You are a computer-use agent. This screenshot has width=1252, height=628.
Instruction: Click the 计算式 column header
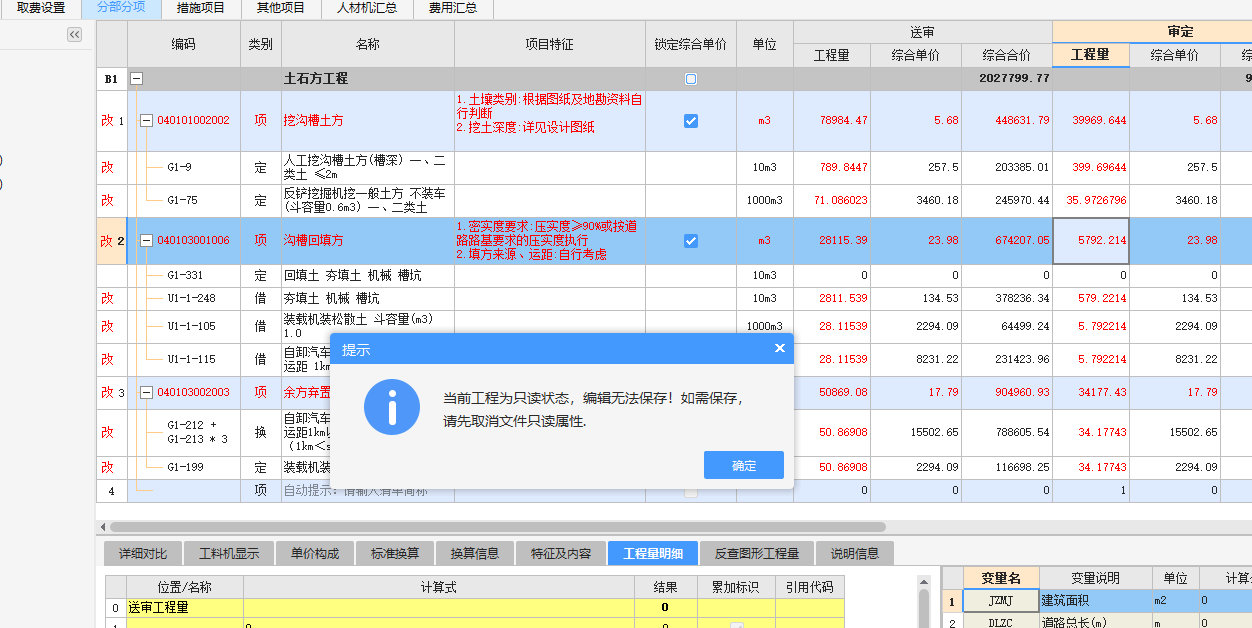[x=438, y=587]
